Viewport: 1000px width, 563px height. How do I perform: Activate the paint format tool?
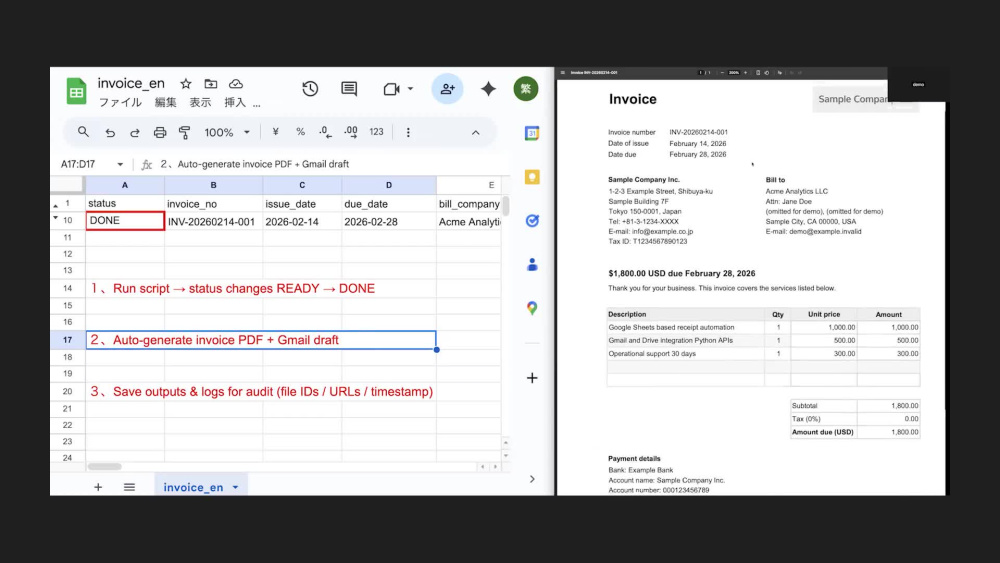click(x=184, y=133)
